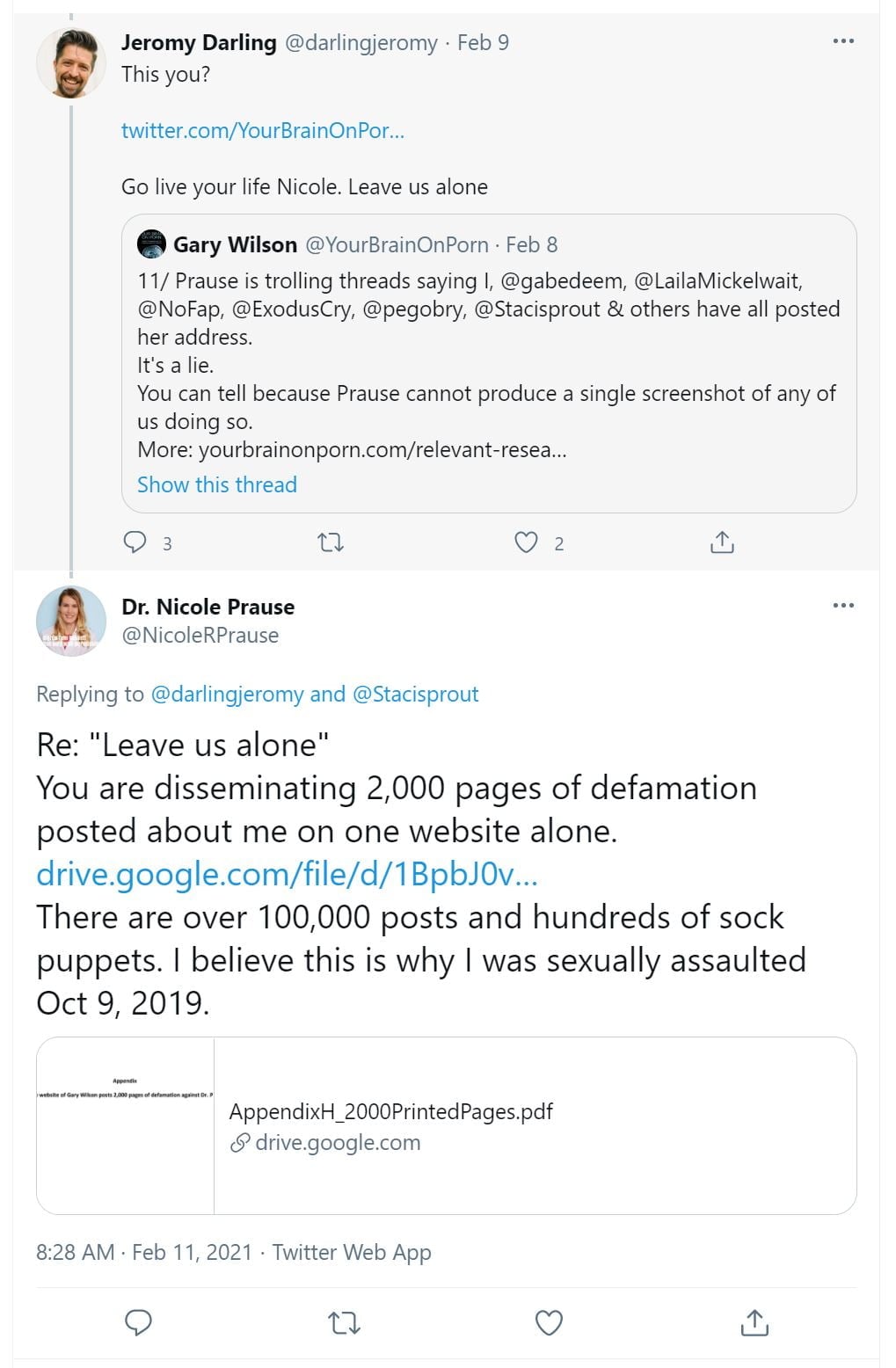Like Dr. Nicole Prause's tweet
The width and height of the screenshot is (896, 1368).
549,1321
